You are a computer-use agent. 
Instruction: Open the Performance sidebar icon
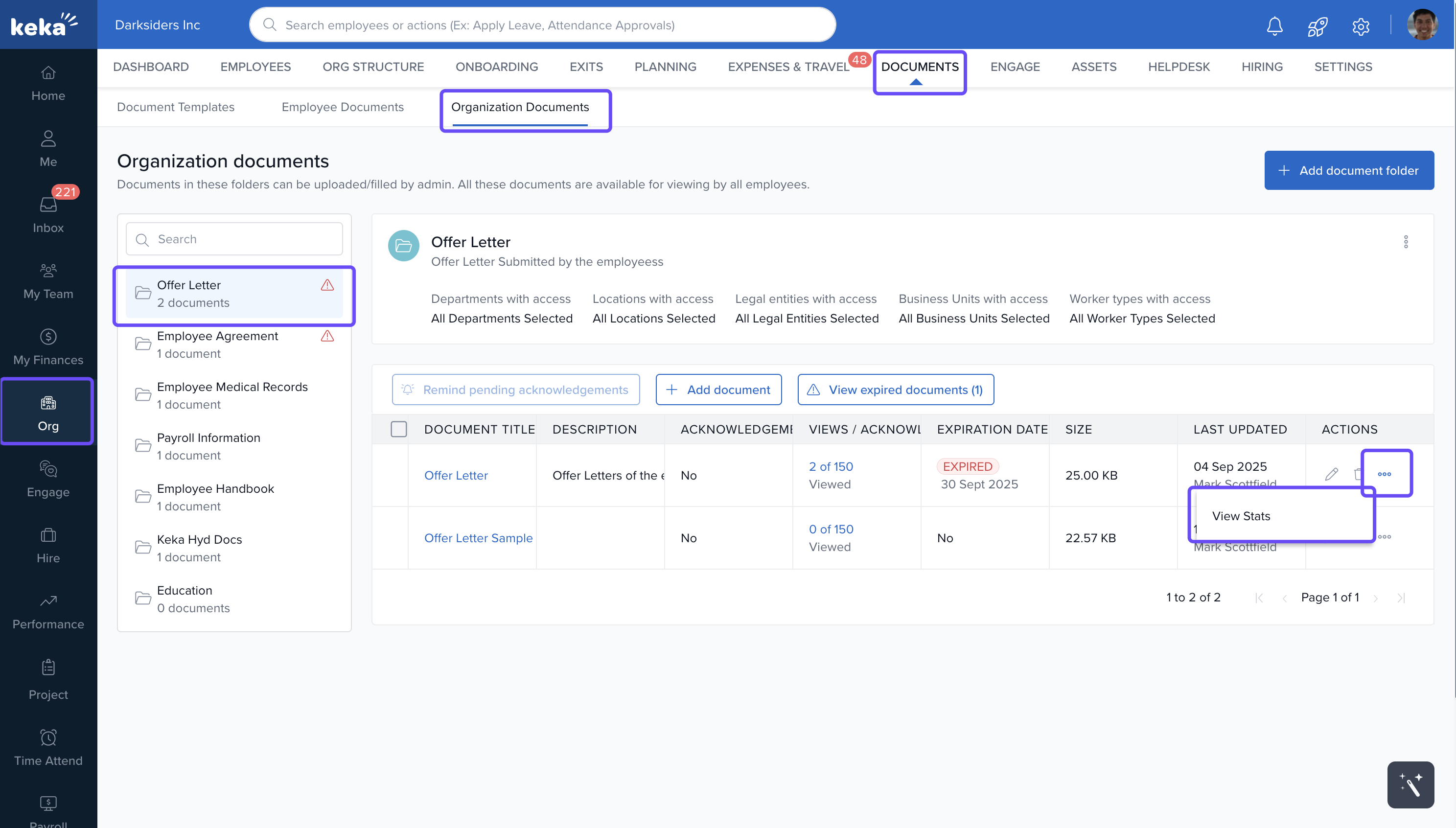click(x=48, y=610)
